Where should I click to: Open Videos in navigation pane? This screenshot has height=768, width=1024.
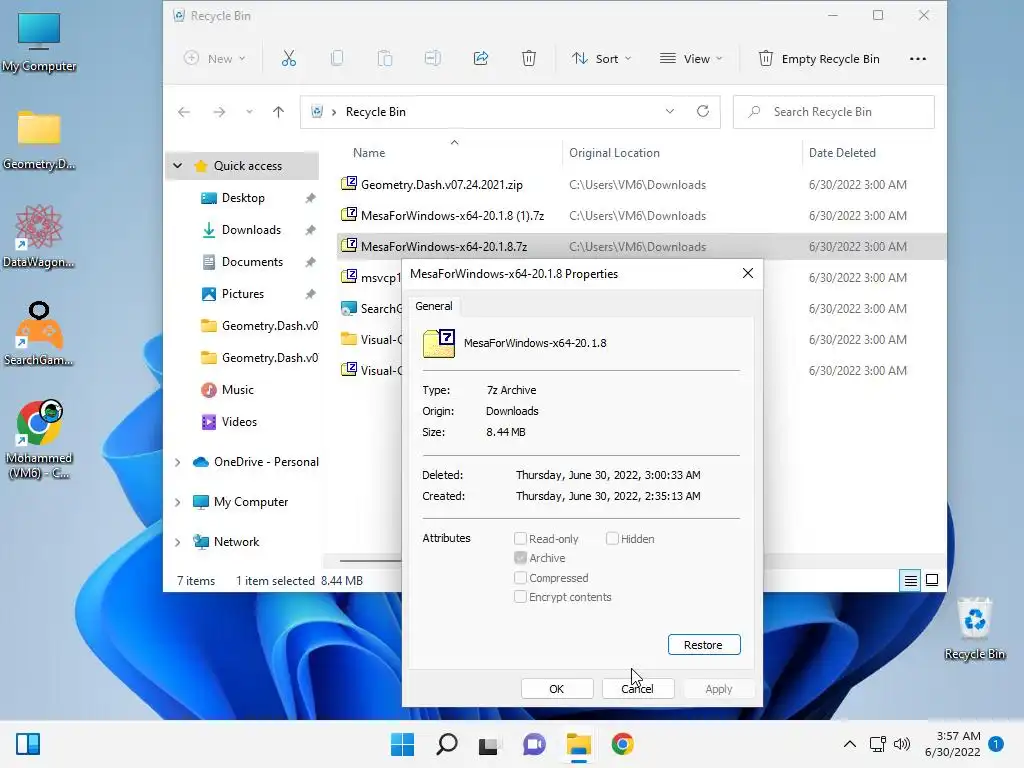[239, 422]
